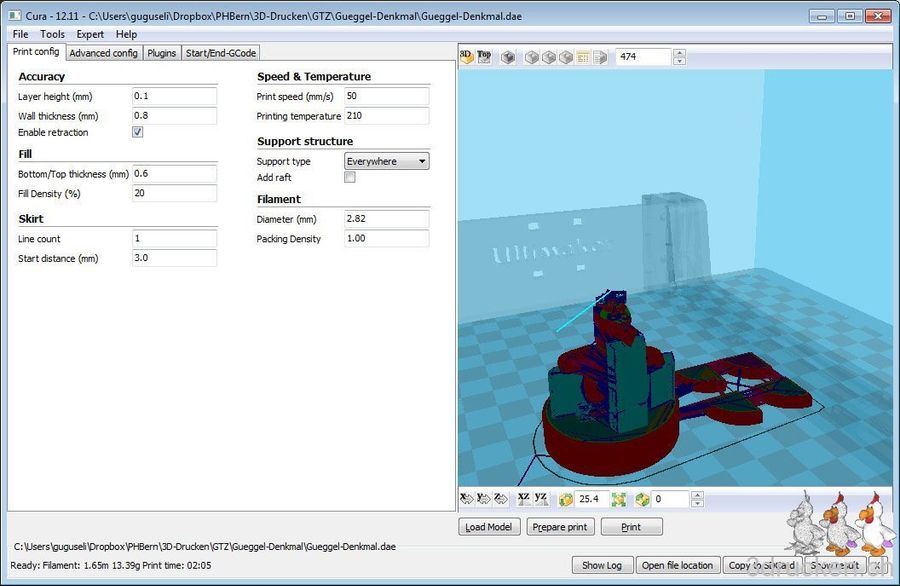Screen dimensions: 900x586
Task: Open the Expert menu
Action: (x=90, y=33)
